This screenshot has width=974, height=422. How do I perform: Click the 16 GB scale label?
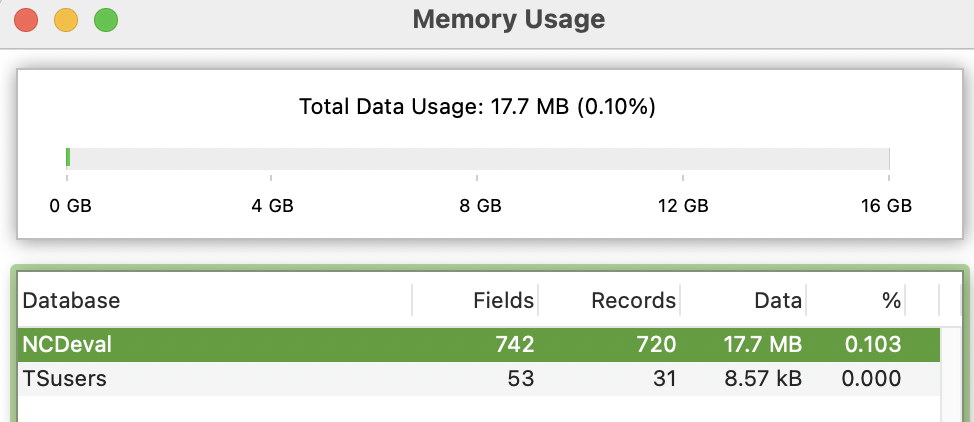886,206
